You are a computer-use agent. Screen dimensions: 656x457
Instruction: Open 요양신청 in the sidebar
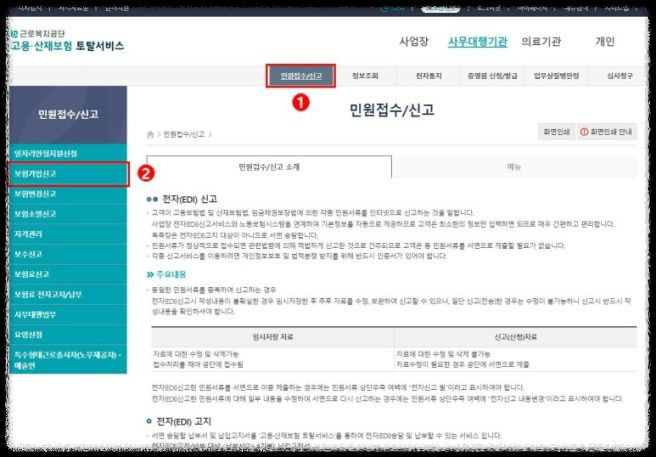pos(68,334)
